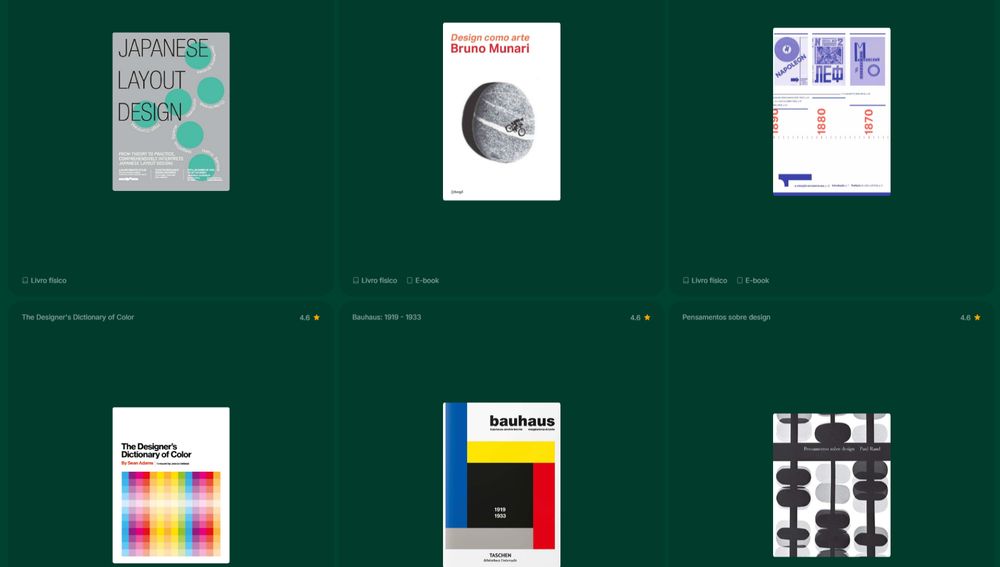
Task: Click Livro físico label under Design como arte
Action: click(x=379, y=280)
